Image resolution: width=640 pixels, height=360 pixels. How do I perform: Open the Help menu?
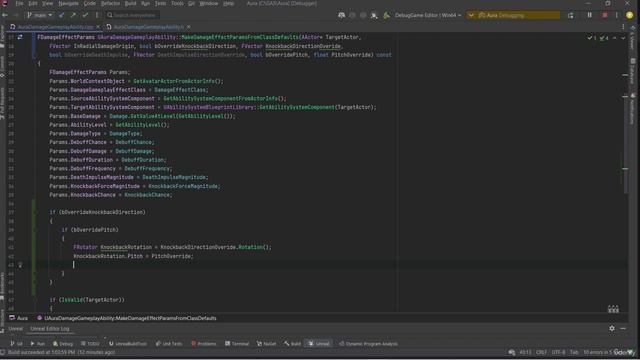coord(229,3)
